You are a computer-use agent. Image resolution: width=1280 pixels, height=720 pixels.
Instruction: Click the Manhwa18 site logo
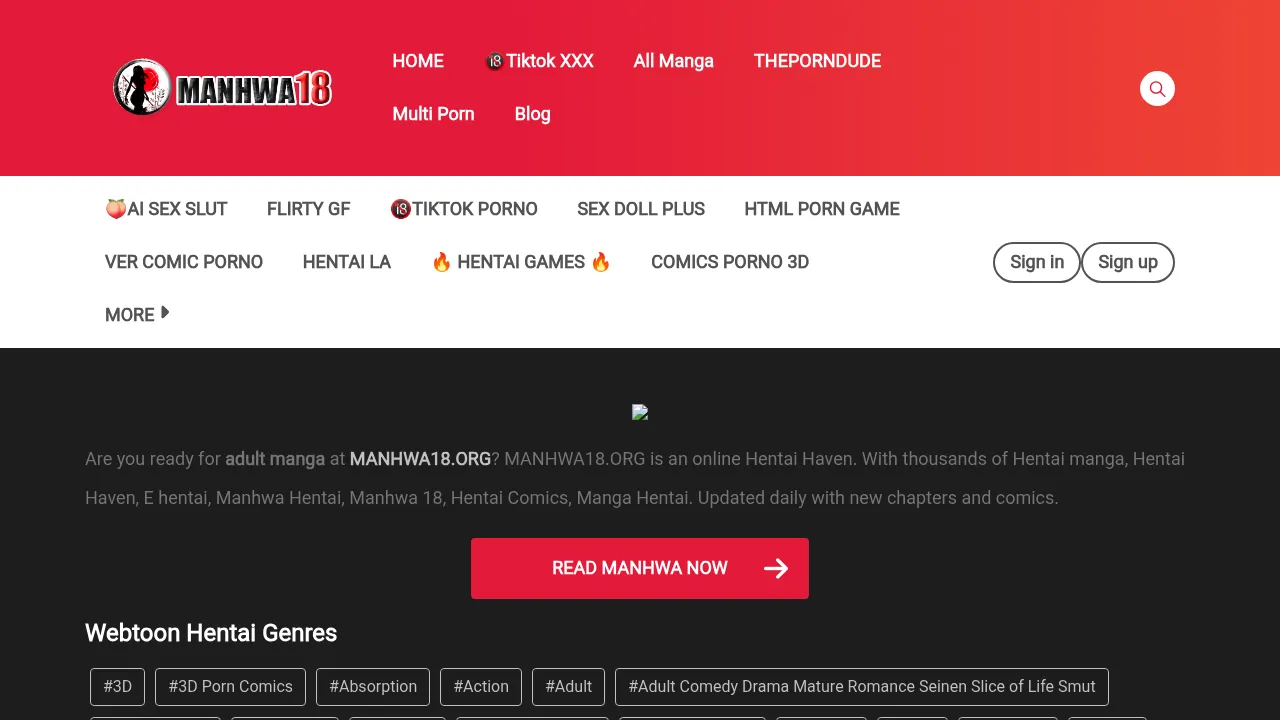(x=222, y=88)
